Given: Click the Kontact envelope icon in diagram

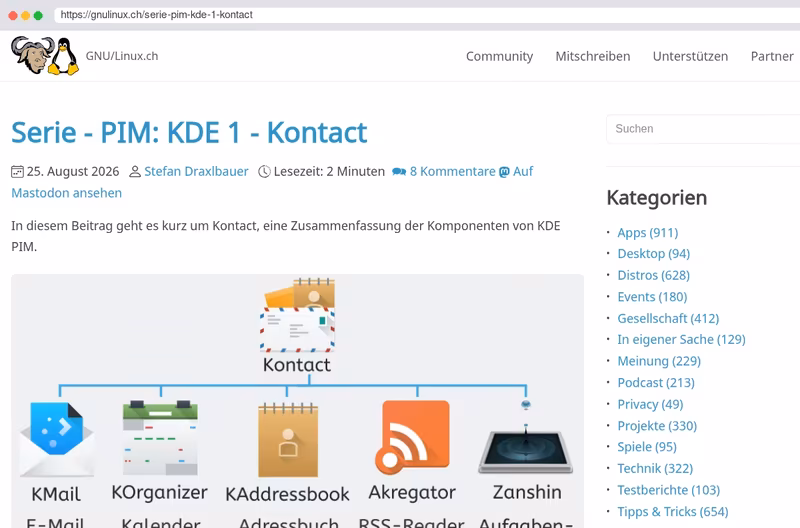Looking at the screenshot, I should pyautogui.click(x=297, y=315).
